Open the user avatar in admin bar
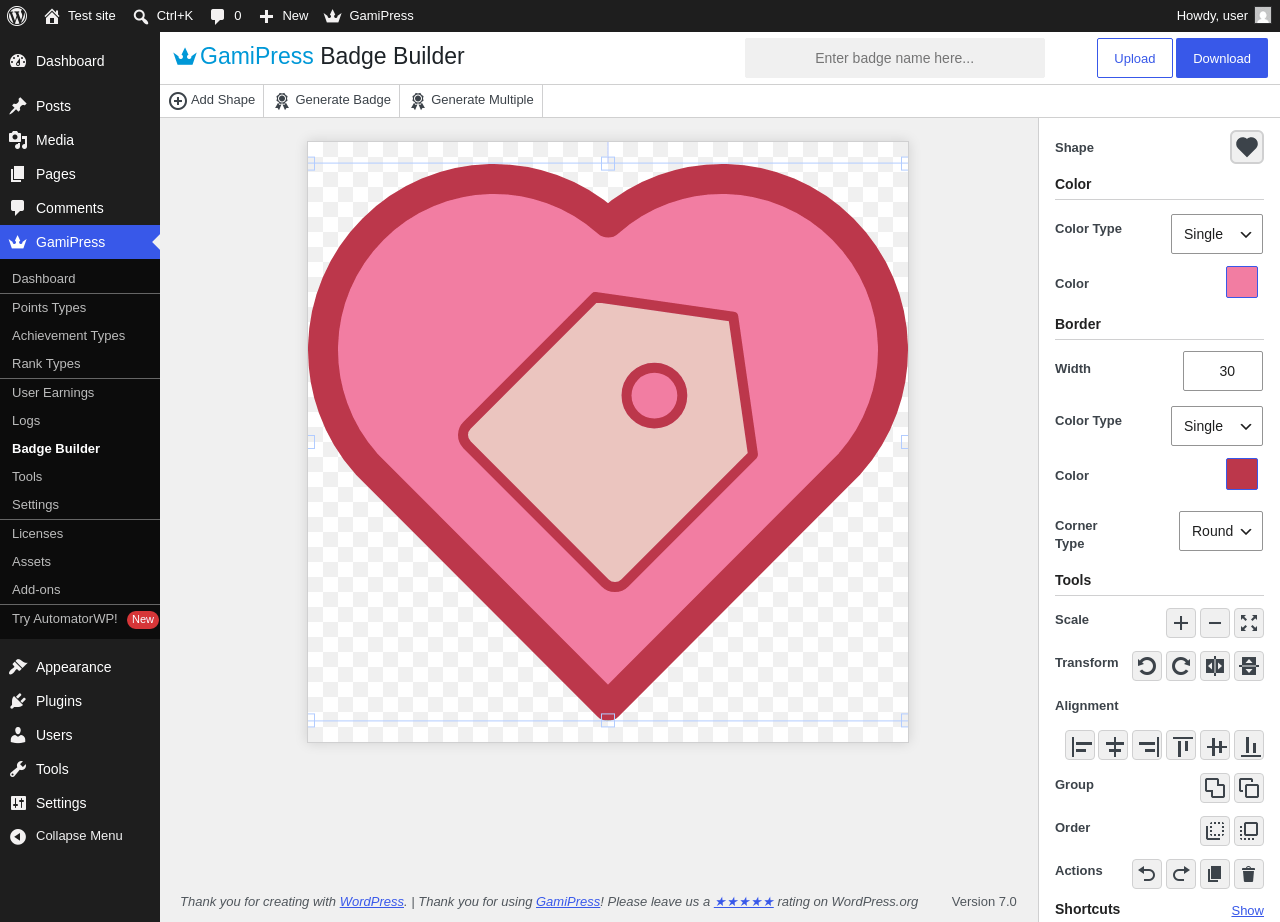The height and width of the screenshot is (922, 1280). (1263, 16)
